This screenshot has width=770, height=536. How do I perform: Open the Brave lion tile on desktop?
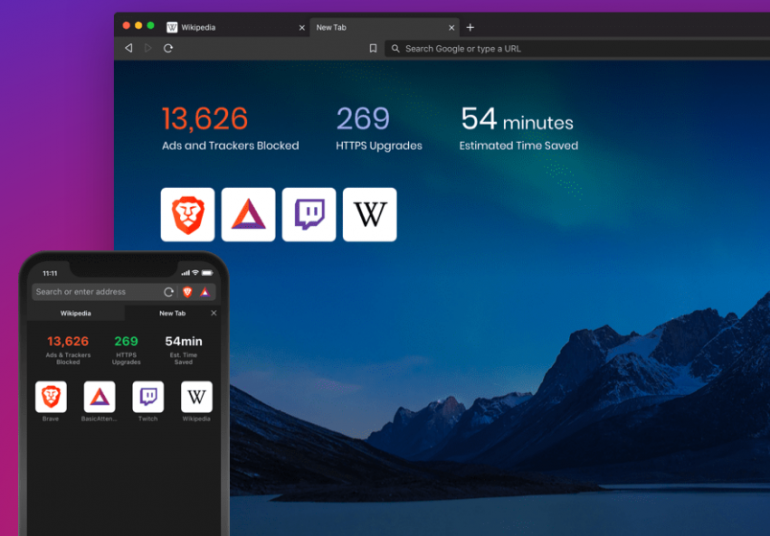188,215
